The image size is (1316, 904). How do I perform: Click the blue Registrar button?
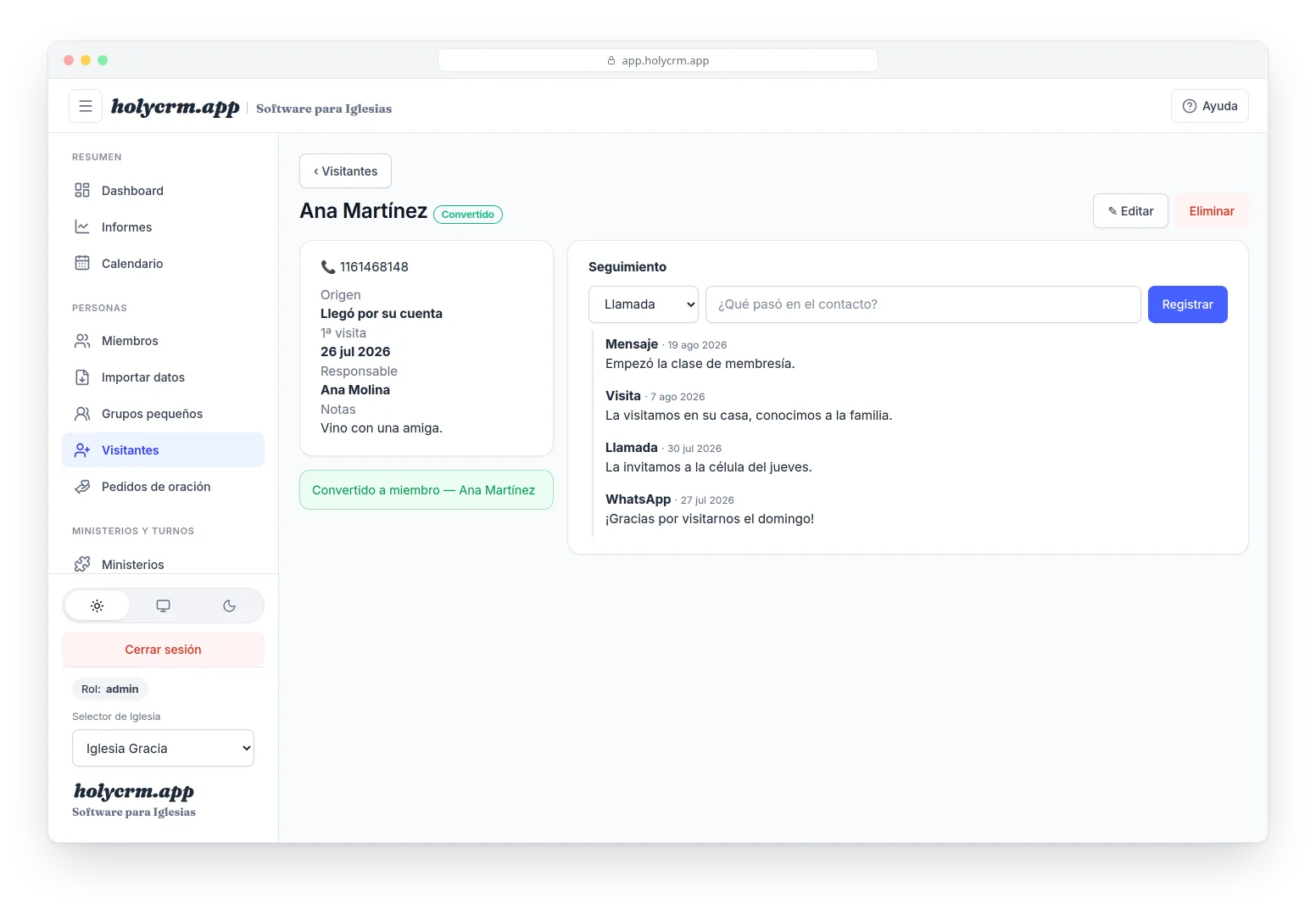(x=1187, y=304)
